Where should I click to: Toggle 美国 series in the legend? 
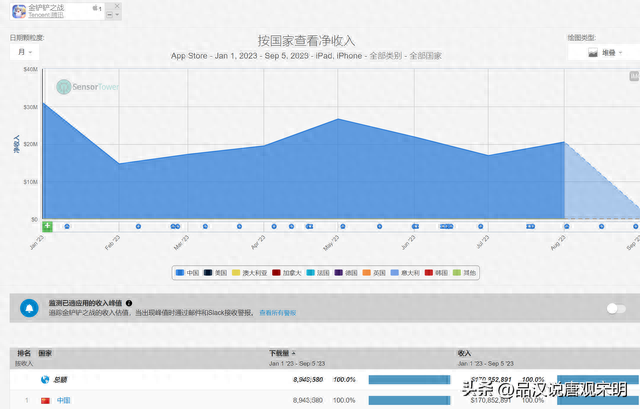[x=215, y=273]
